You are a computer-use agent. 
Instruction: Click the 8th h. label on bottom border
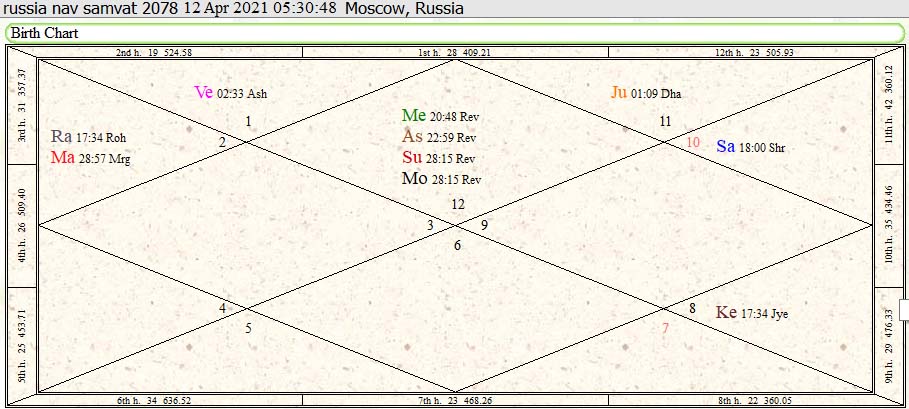coord(753,400)
